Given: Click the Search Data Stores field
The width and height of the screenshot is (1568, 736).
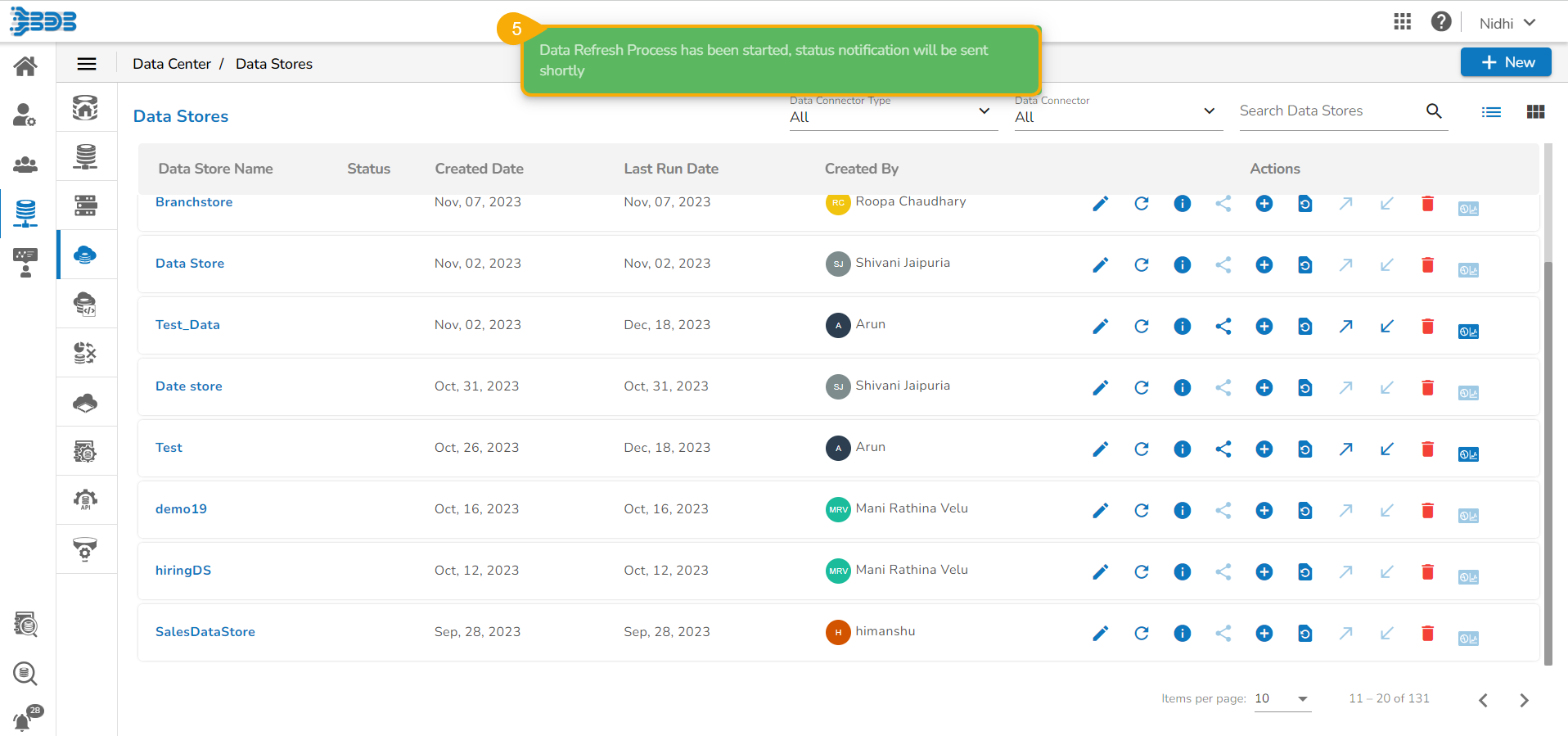Looking at the screenshot, I should point(1329,111).
